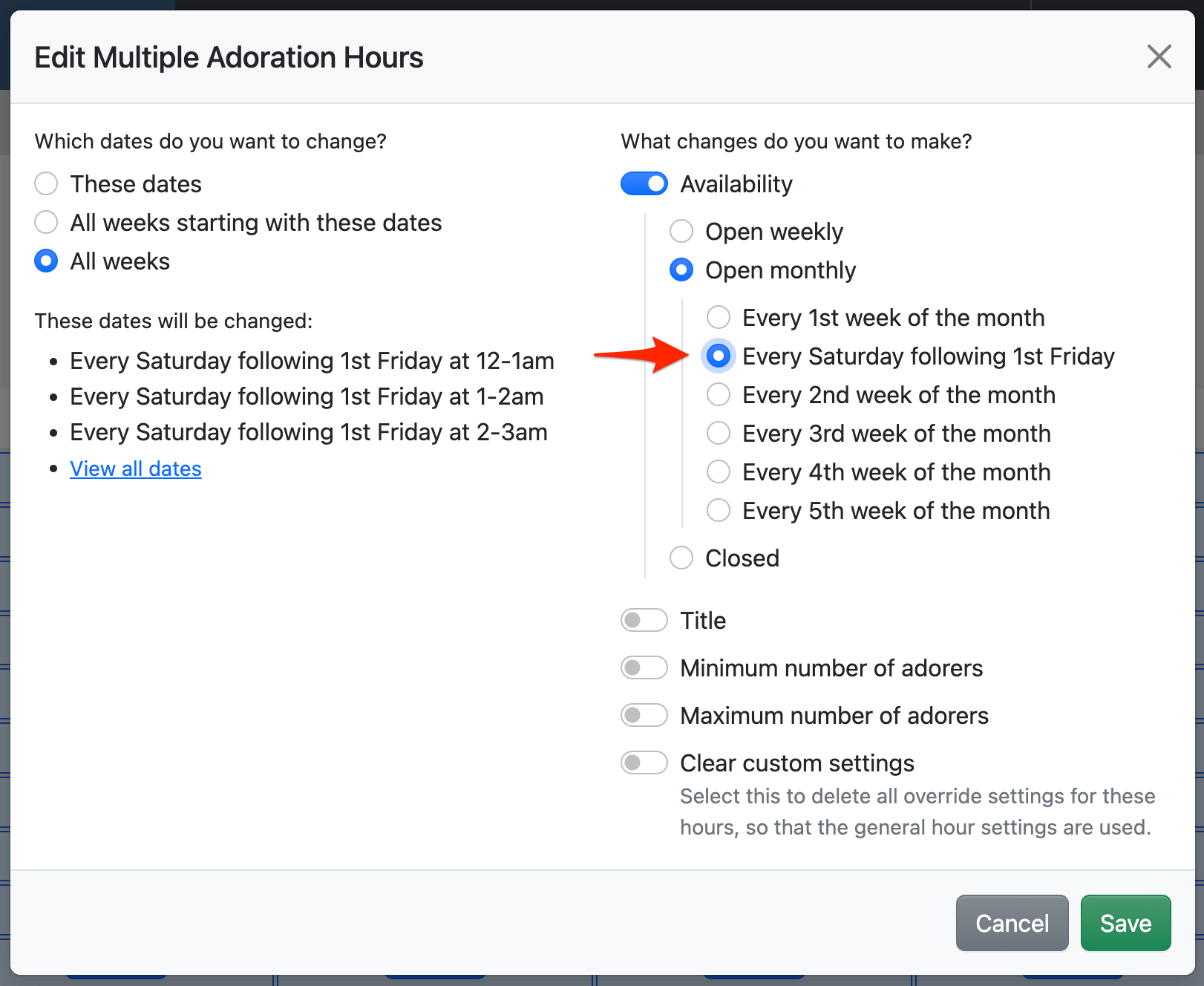Image resolution: width=1204 pixels, height=986 pixels.
Task: Select 'Open monthly' availability option
Action: click(x=681, y=270)
